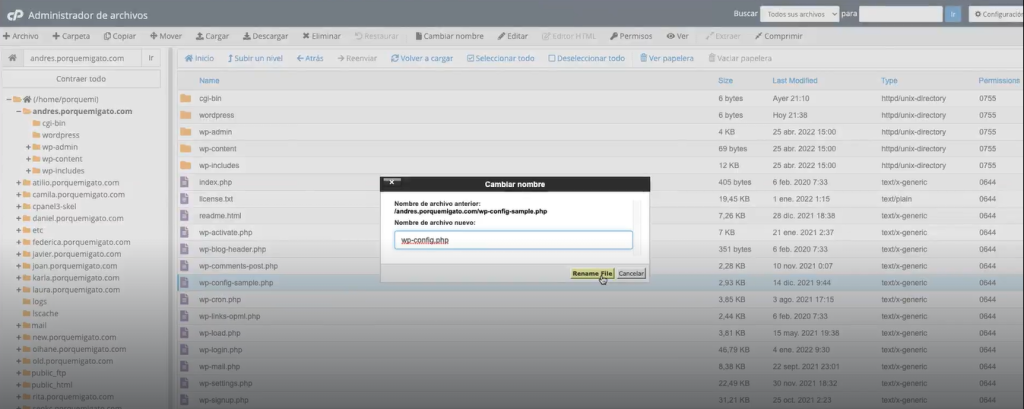Close the Cambiar nombre dialog with X
Image resolution: width=1024 pixels, height=409 pixels.
[x=392, y=183]
